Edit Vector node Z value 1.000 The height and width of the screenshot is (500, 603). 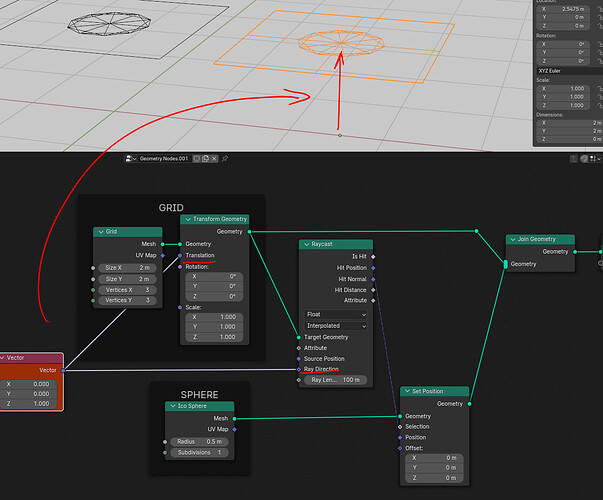(x=29, y=404)
